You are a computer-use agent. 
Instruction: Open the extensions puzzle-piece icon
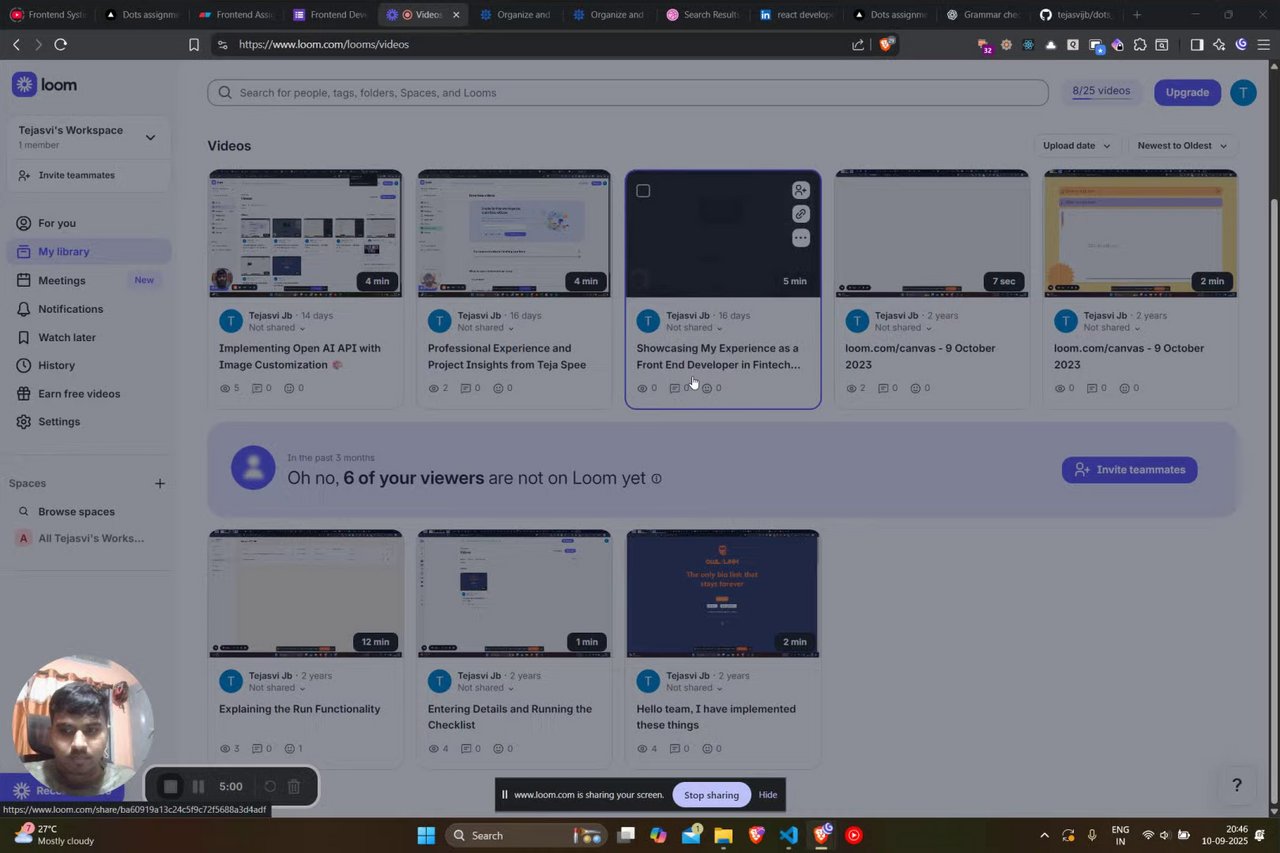click(1140, 45)
